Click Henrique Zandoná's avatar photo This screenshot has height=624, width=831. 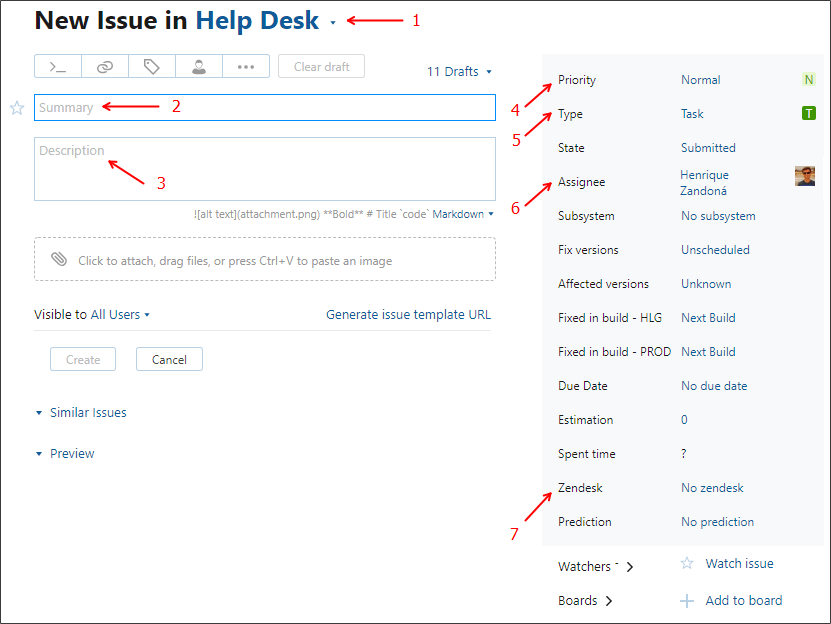coord(805,176)
